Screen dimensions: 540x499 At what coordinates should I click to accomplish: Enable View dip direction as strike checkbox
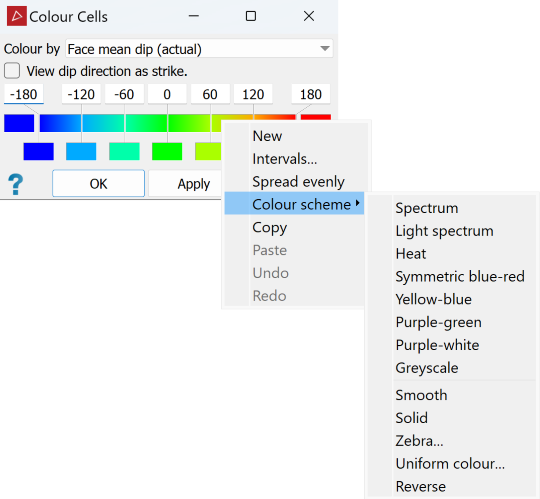click(x=12, y=71)
